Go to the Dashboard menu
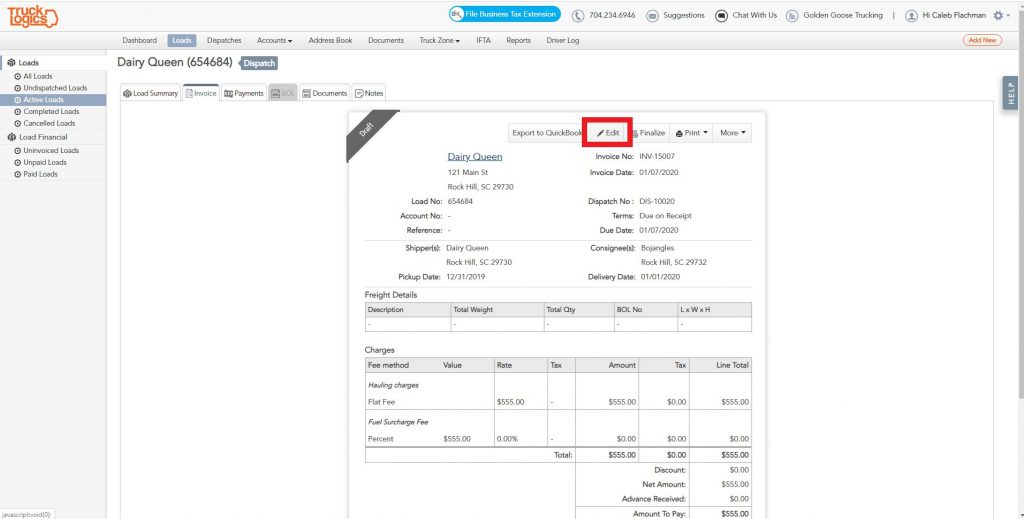Image resolution: width=1024 pixels, height=519 pixels. point(140,40)
